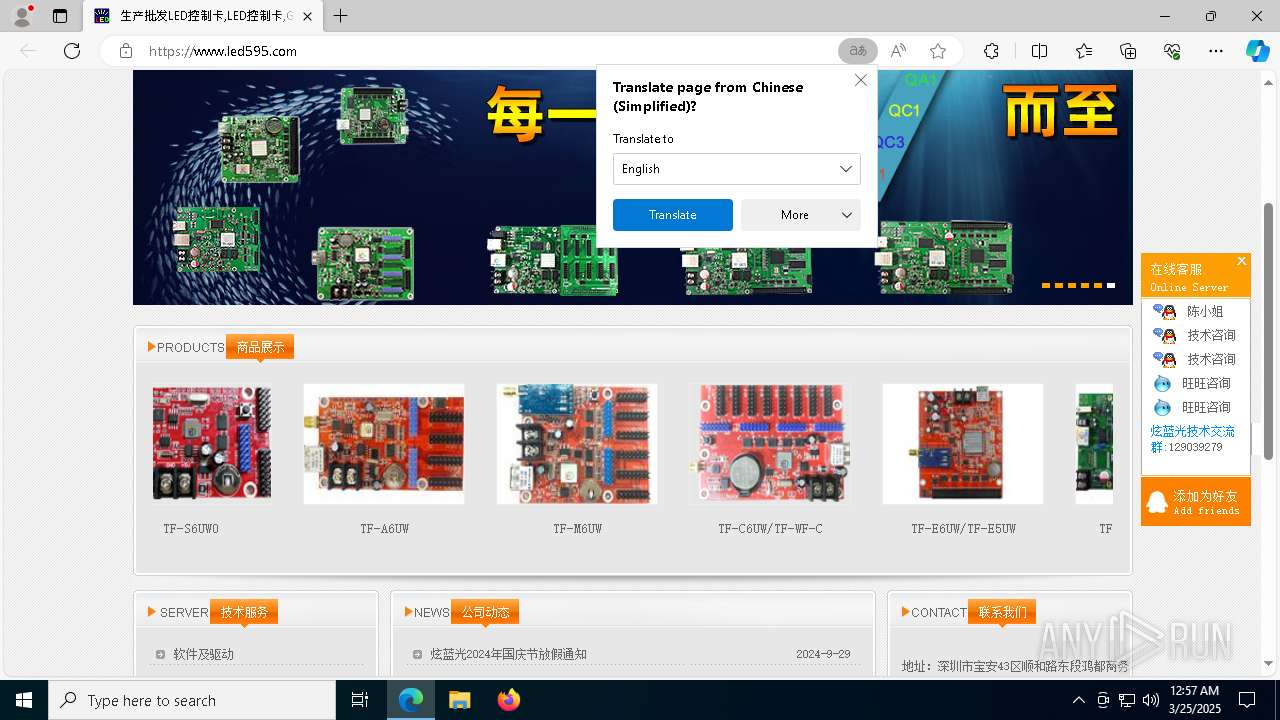1280x720 pixels.
Task: Close the translate popup
Action: (861, 80)
